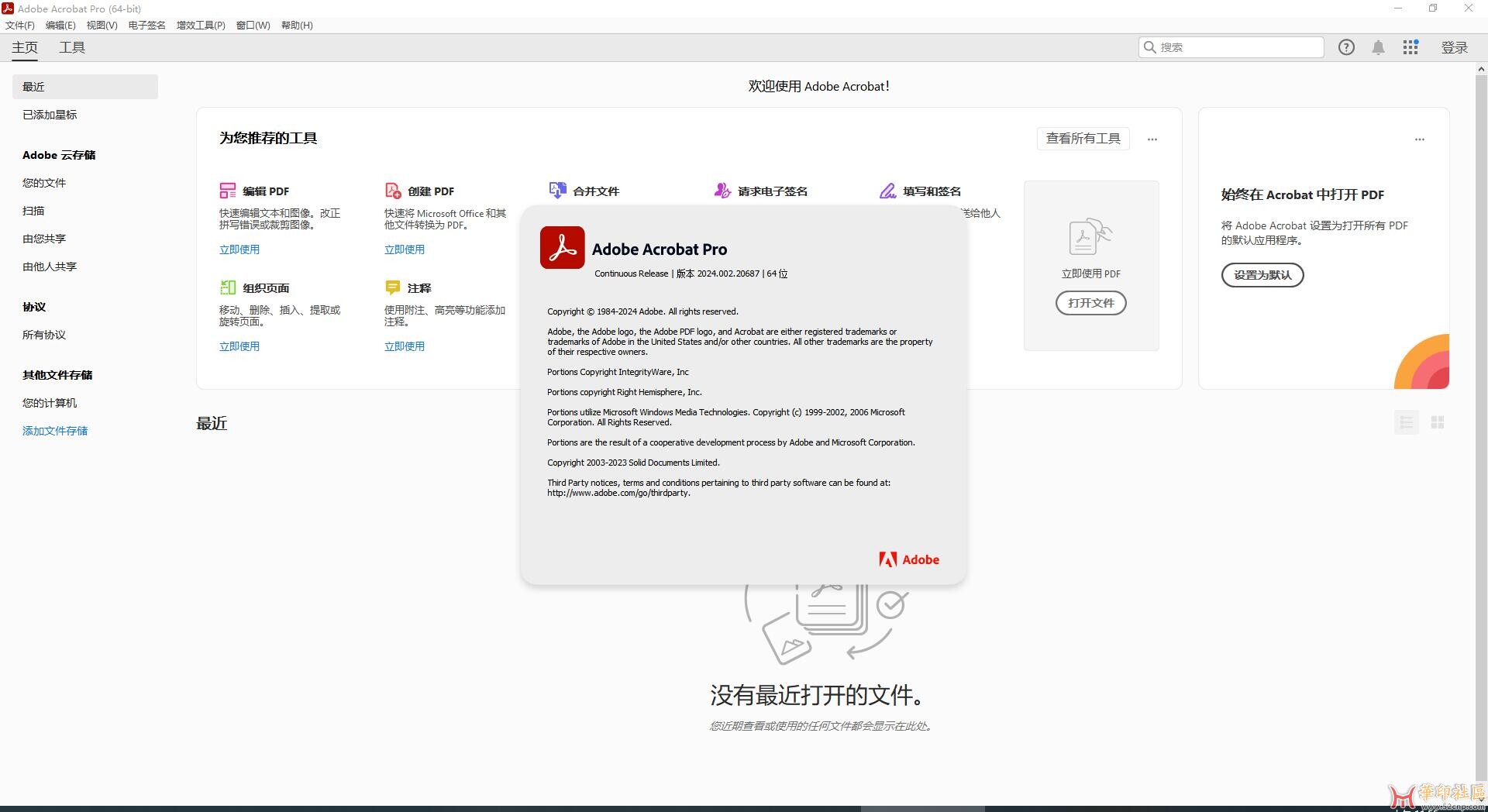Click 立即使用 under 注释
The image size is (1488, 812).
pos(405,346)
